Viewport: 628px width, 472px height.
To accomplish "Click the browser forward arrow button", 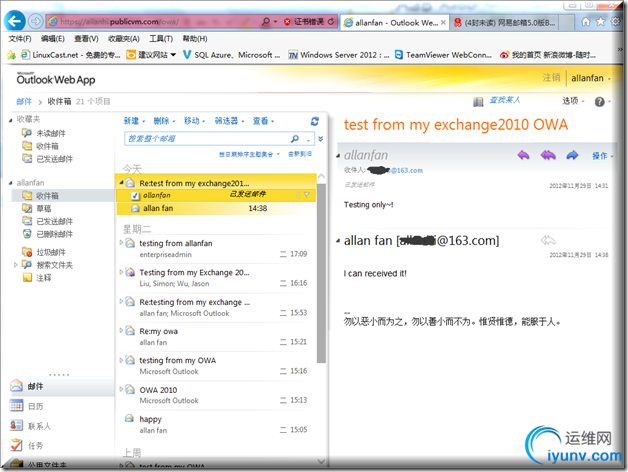I will click(36, 21).
